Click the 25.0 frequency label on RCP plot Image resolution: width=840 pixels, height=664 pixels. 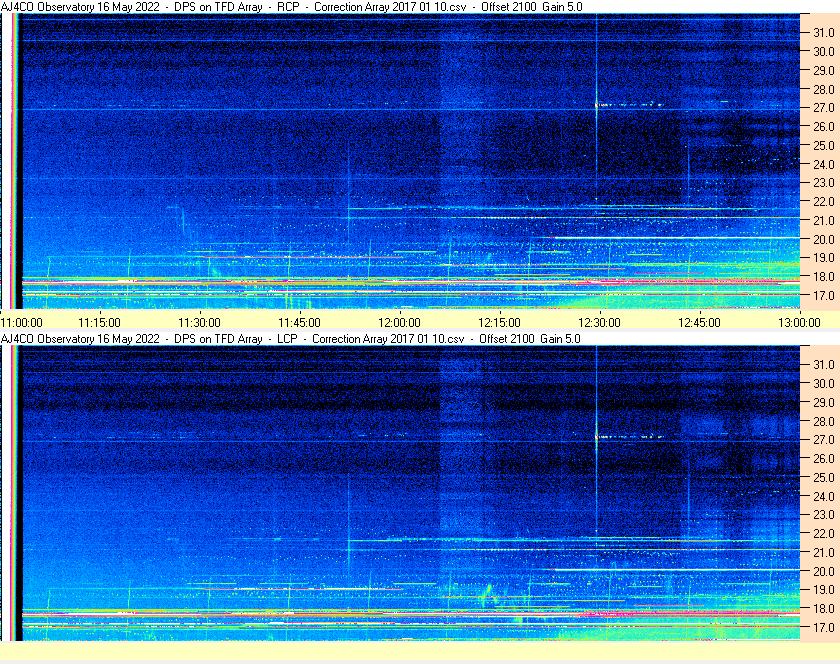click(824, 146)
